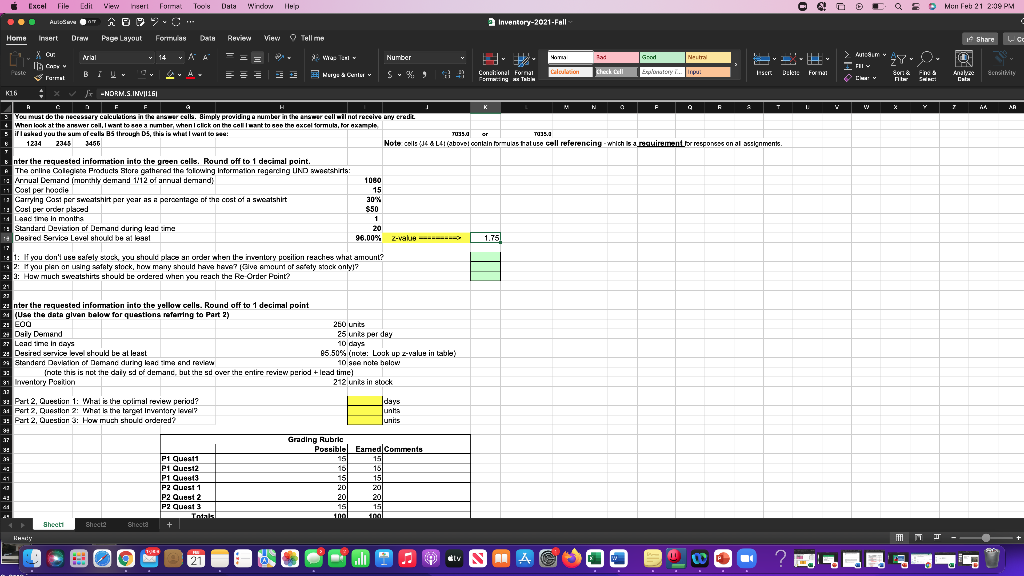Apply the Bad cell style
1024x576 pixels.
[x=616, y=57]
